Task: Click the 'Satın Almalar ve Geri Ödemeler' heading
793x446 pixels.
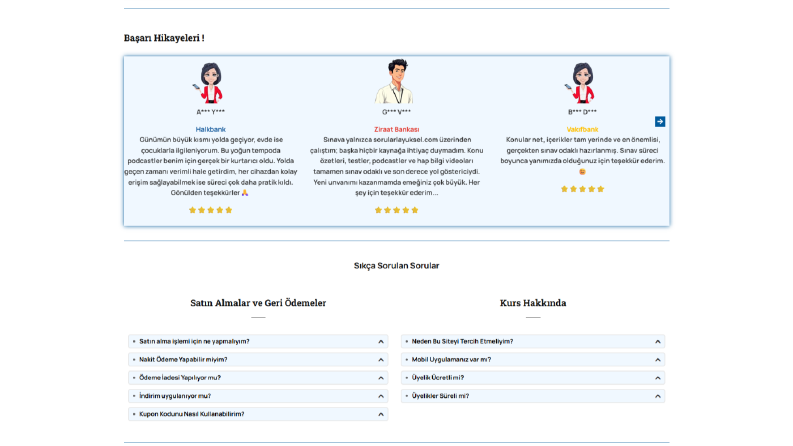Action: coord(258,303)
